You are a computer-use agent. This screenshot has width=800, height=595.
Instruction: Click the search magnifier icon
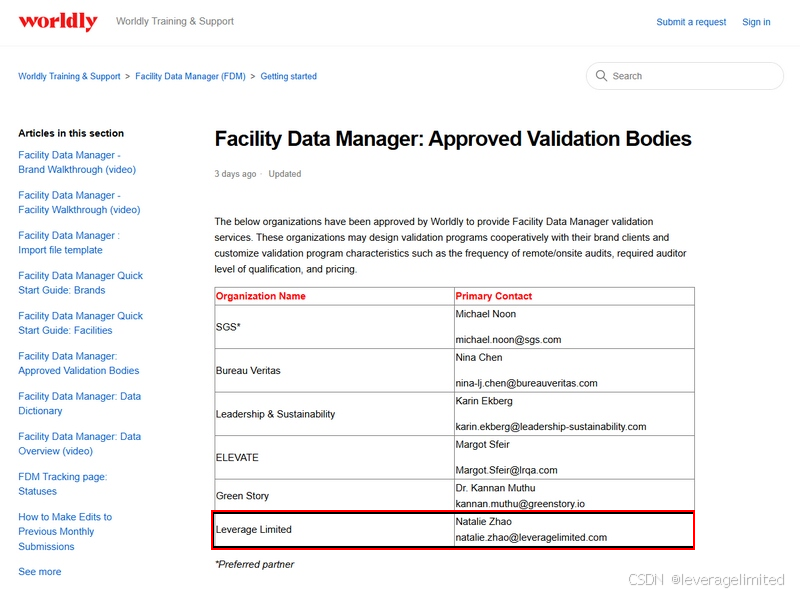[x=602, y=76]
